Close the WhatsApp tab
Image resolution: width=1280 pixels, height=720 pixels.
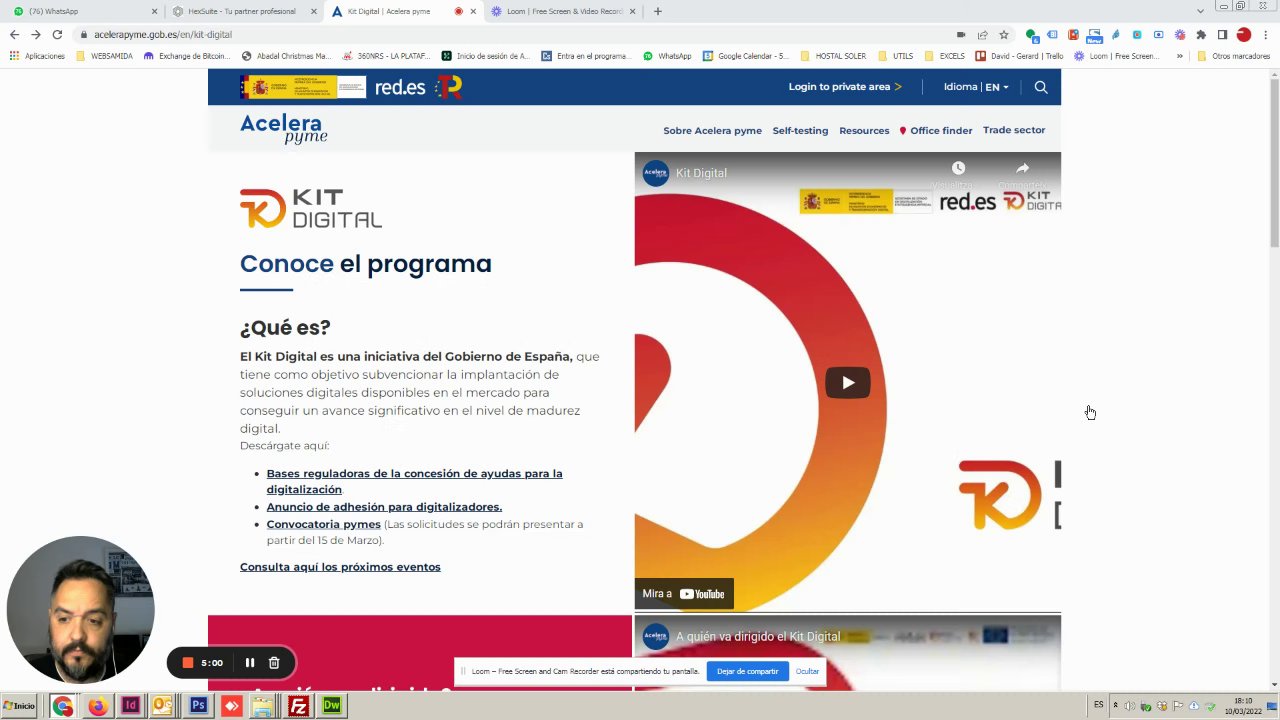click(x=154, y=11)
